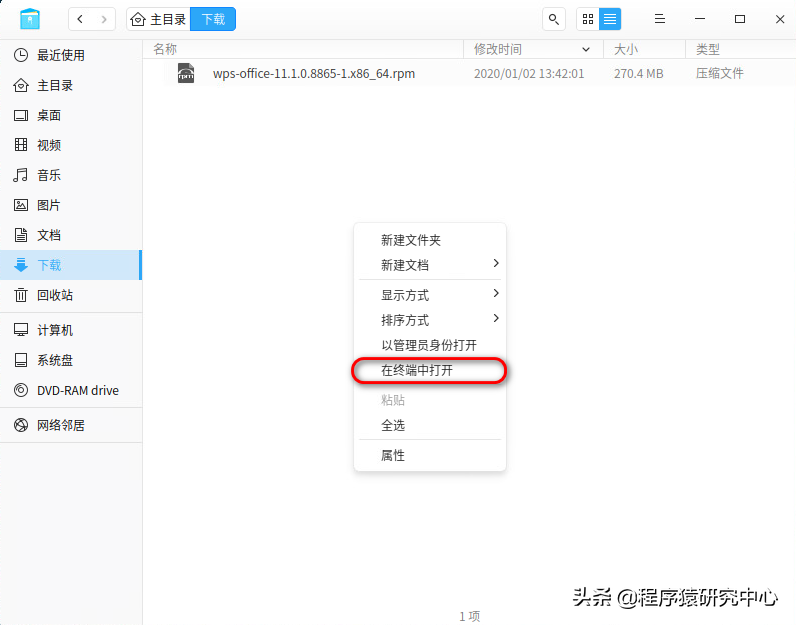Click the network icon beside 网络邻居
The height and width of the screenshot is (625, 796).
(21, 425)
